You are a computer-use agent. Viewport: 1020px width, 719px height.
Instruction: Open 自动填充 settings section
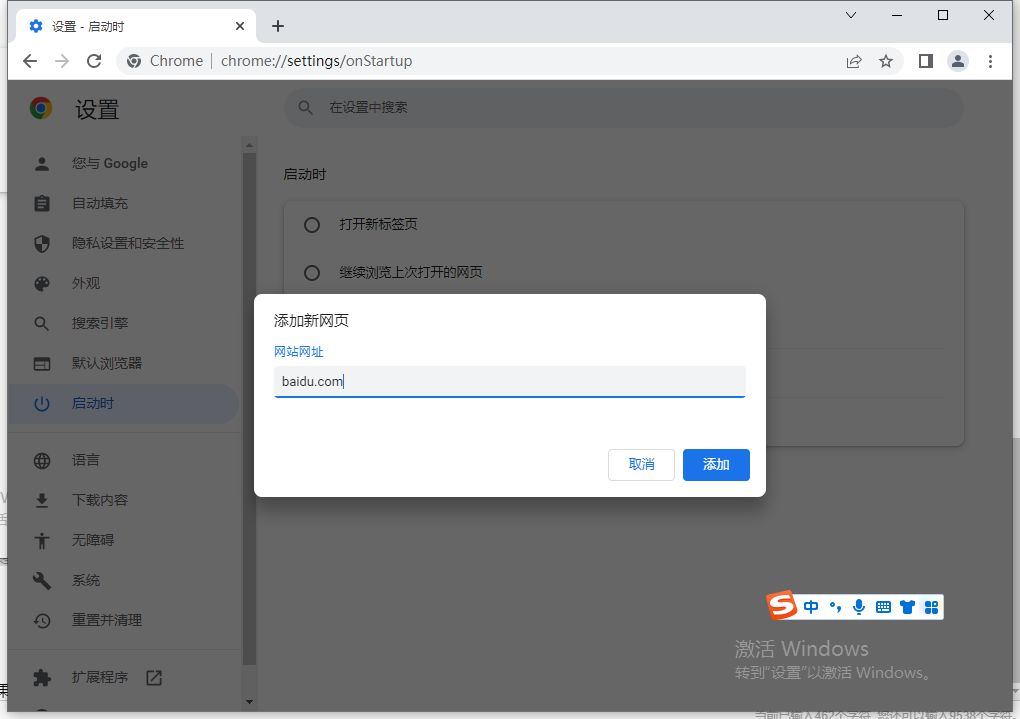(124, 204)
